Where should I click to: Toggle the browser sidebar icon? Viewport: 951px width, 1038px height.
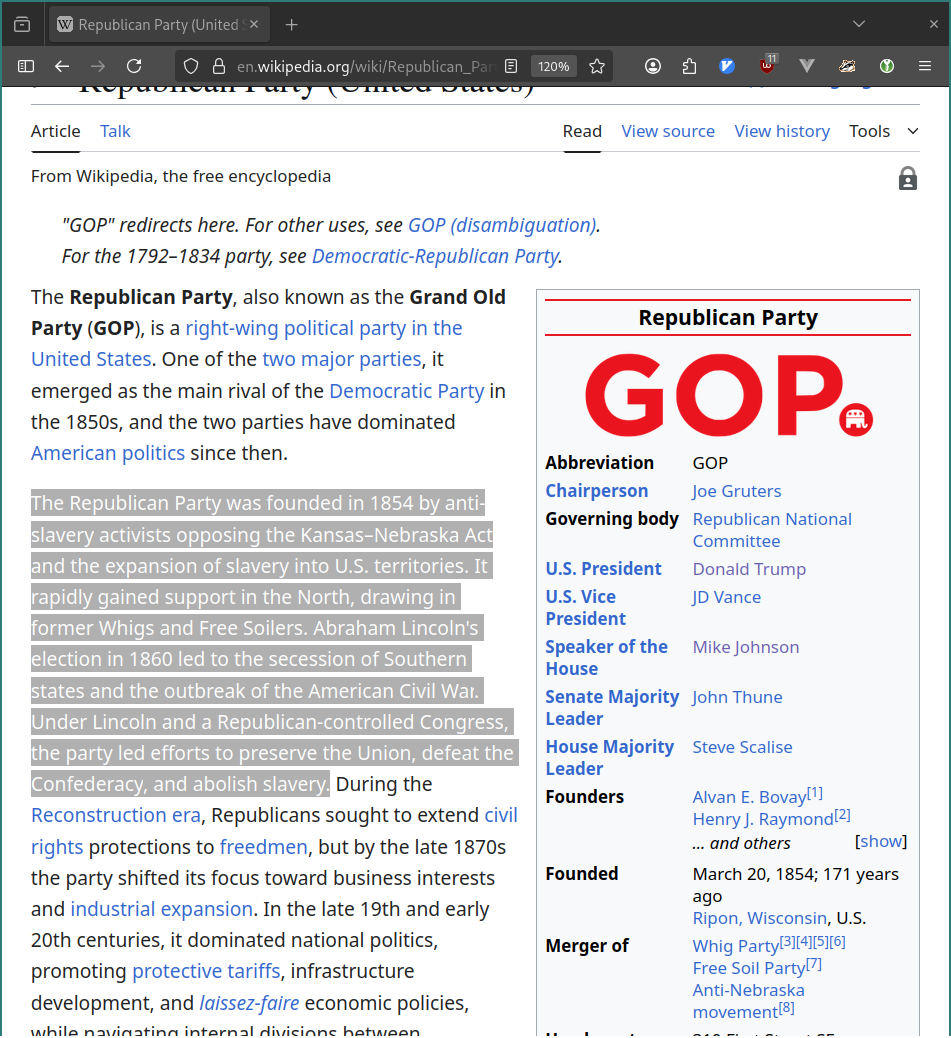pyautogui.click(x=26, y=66)
